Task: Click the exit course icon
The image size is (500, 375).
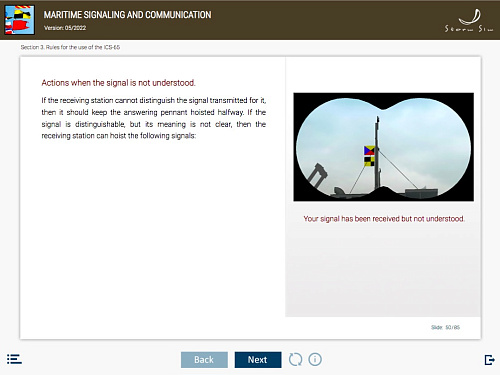Action: pos(489,360)
